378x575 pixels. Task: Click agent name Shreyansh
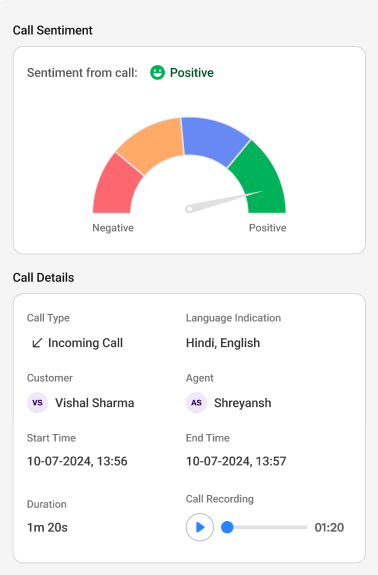pyautogui.click(x=243, y=403)
